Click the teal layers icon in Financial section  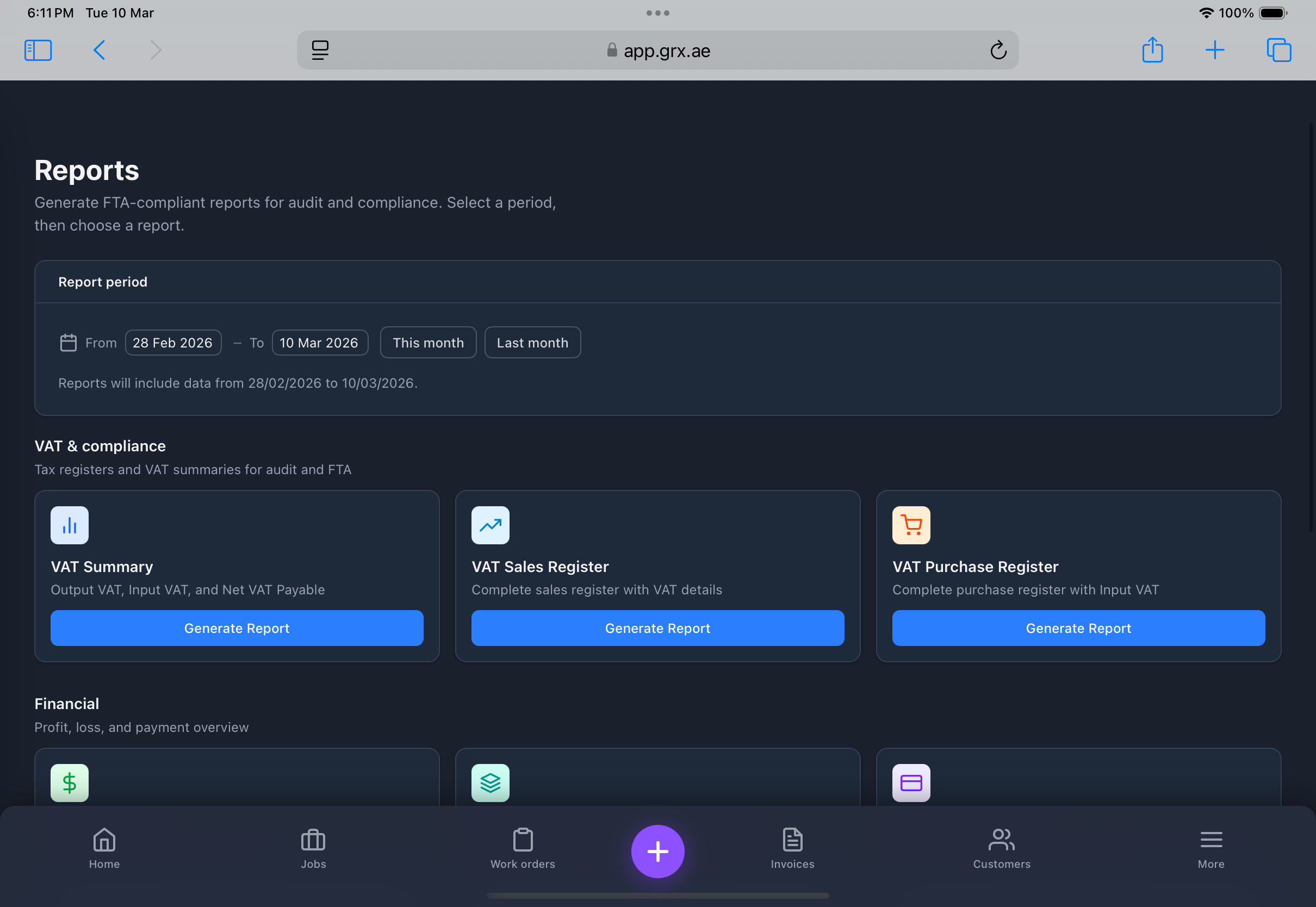click(490, 782)
